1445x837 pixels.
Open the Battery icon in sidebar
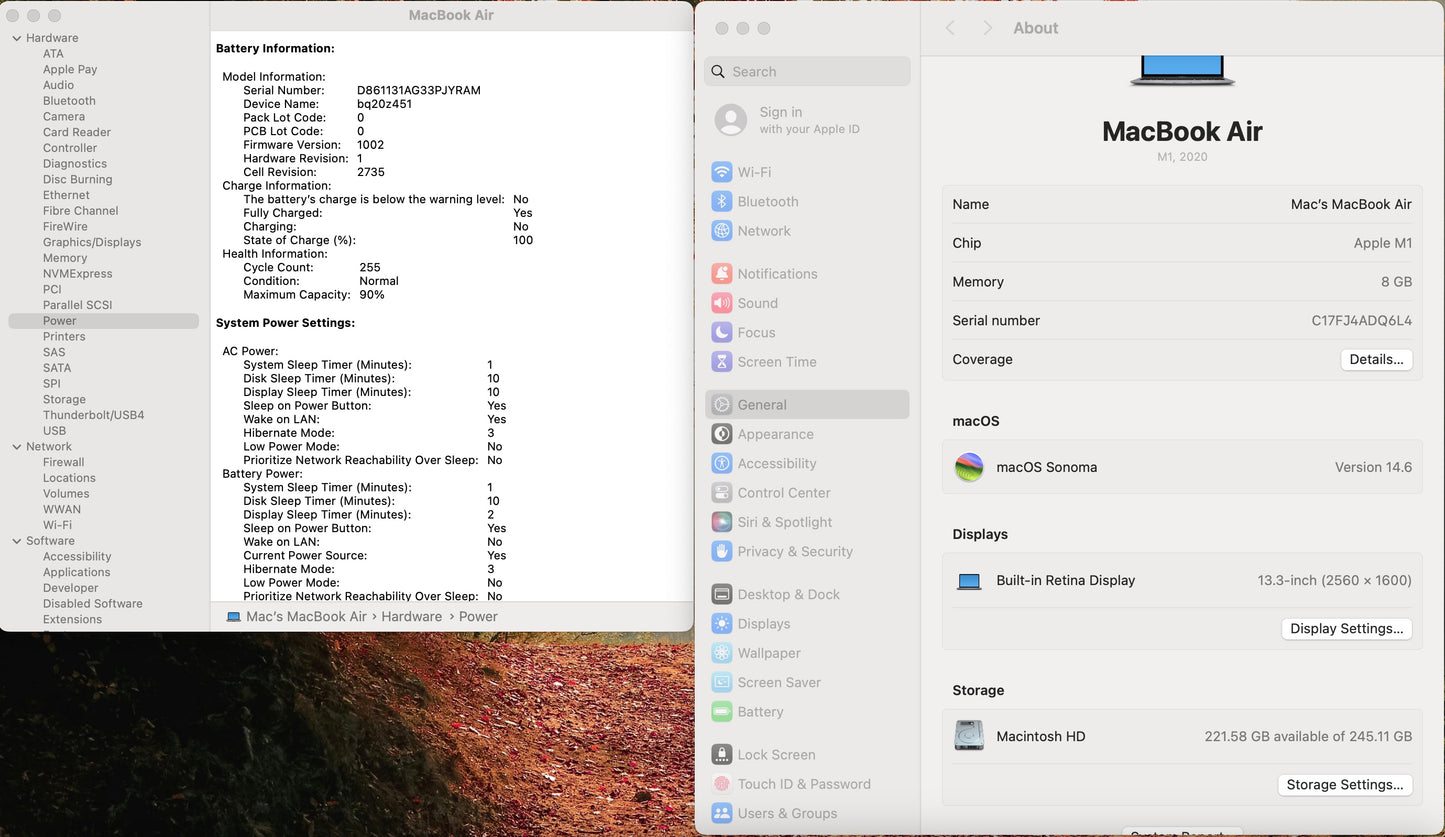pyautogui.click(x=721, y=712)
